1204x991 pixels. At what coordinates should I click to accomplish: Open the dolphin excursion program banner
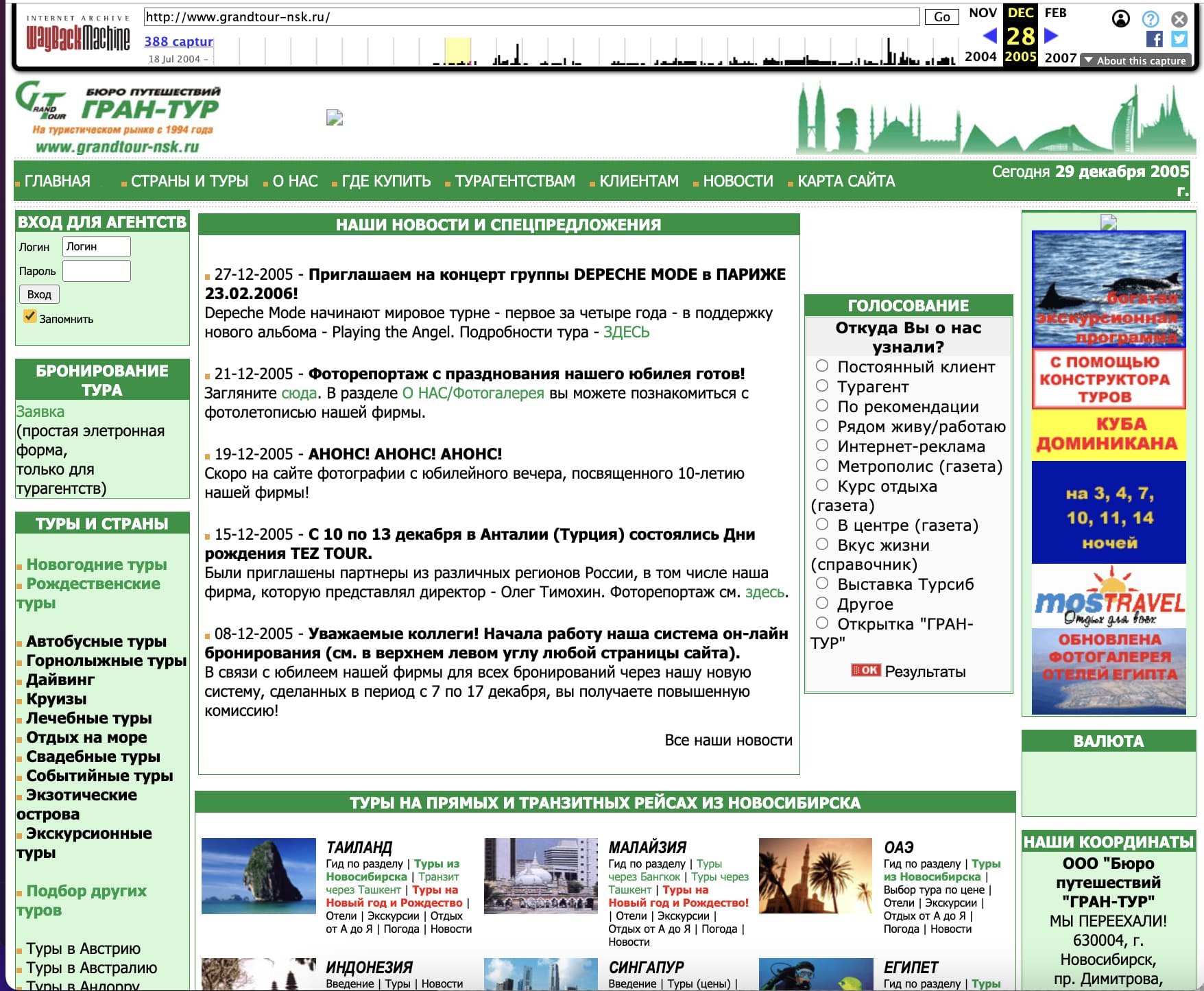(1109, 289)
